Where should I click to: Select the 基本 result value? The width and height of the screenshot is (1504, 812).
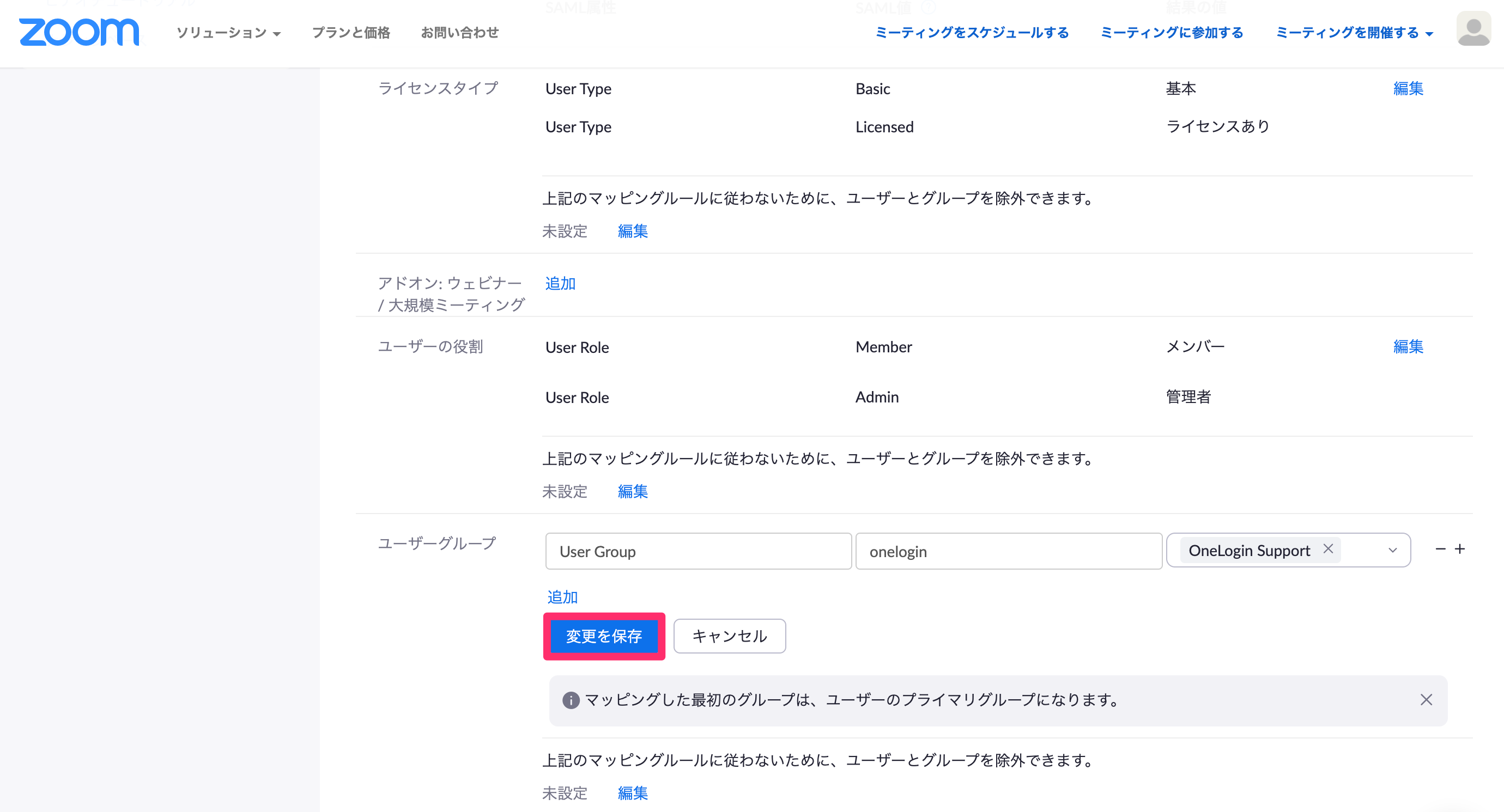[x=1180, y=88]
